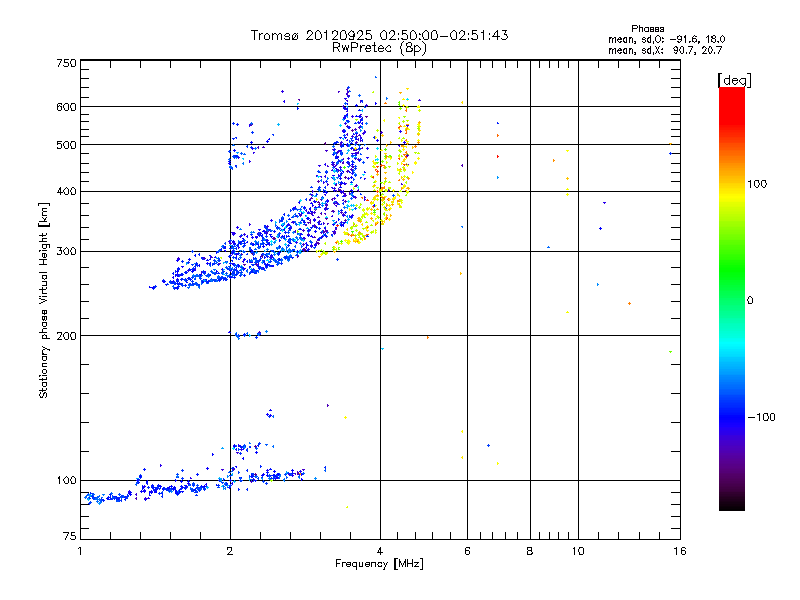Screen dimensions: 800x600
Task: Click the x-axis tick label '4'
Action: (x=380, y=551)
